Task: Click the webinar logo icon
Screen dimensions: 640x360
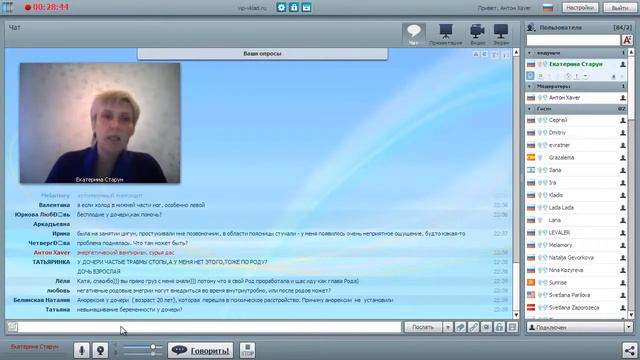Action: coord(7,7)
